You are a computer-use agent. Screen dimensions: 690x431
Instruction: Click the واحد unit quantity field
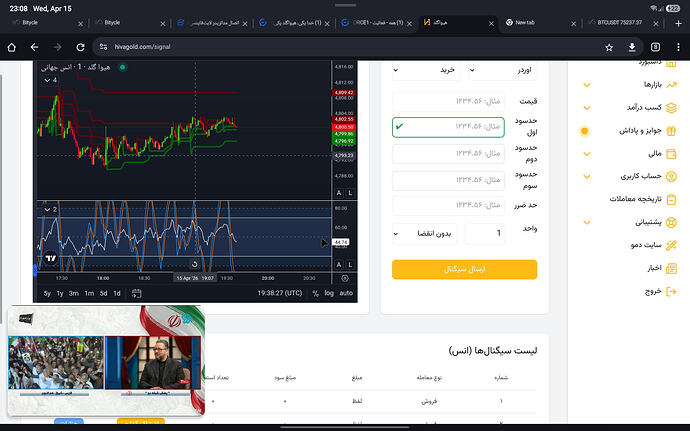485,233
